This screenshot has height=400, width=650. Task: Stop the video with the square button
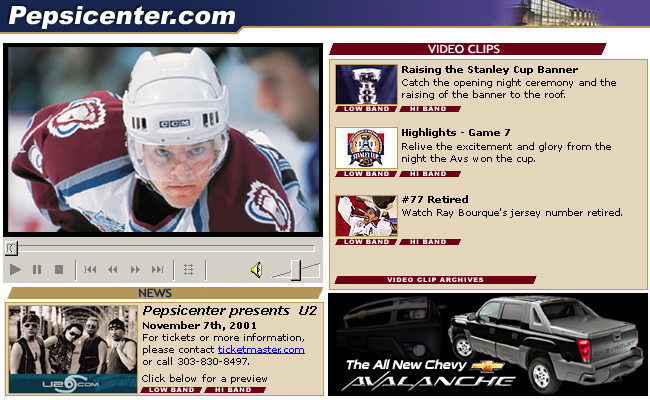(x=59, y=269)
